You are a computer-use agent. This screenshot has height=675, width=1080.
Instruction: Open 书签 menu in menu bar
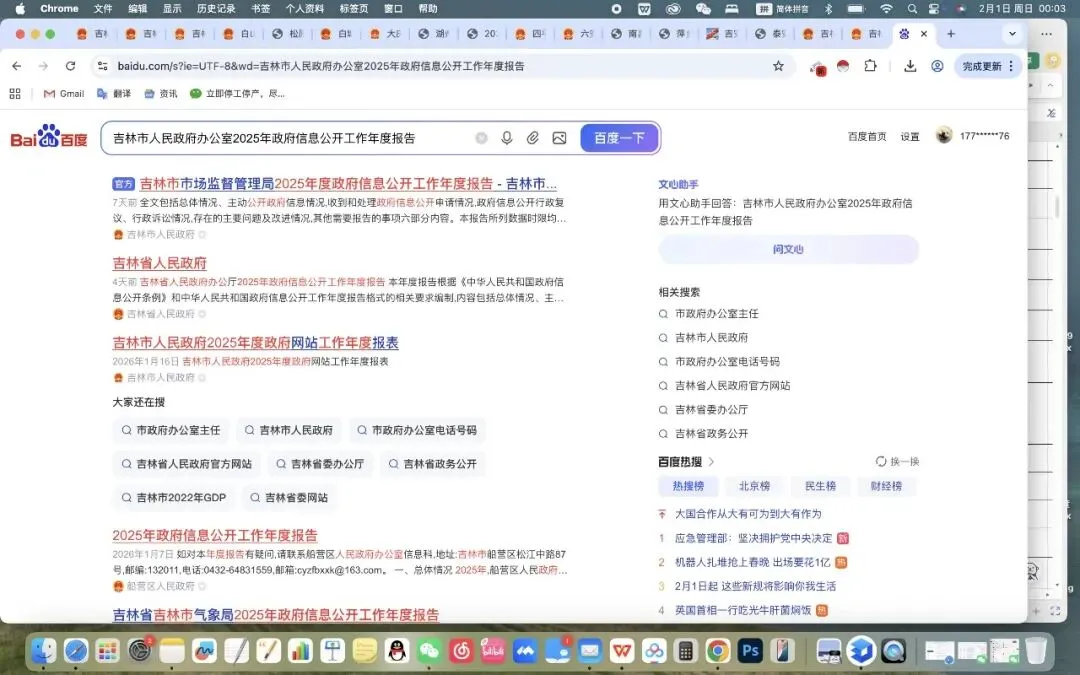[260, 8]
